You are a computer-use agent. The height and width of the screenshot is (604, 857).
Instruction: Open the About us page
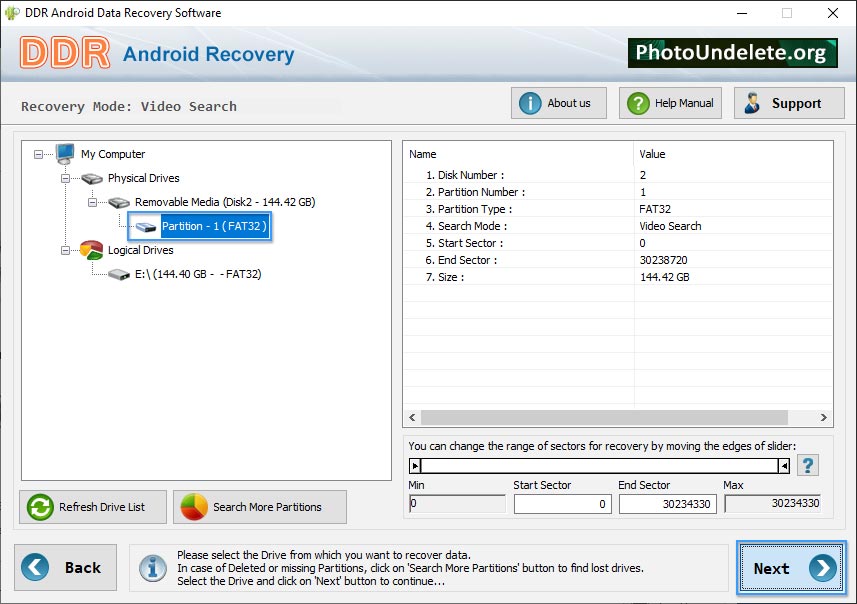[x=559, y=103]
